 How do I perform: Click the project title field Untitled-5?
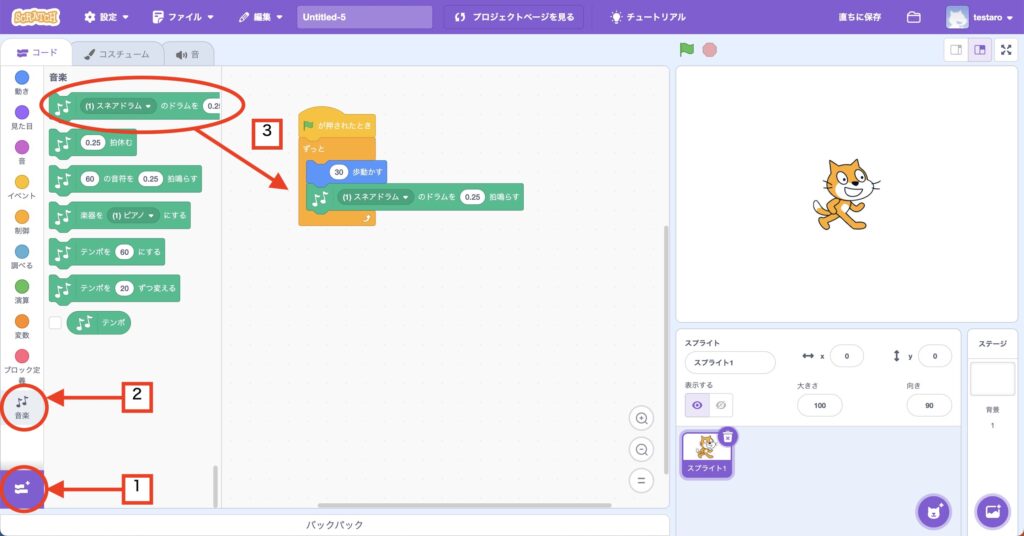point(364,17)
